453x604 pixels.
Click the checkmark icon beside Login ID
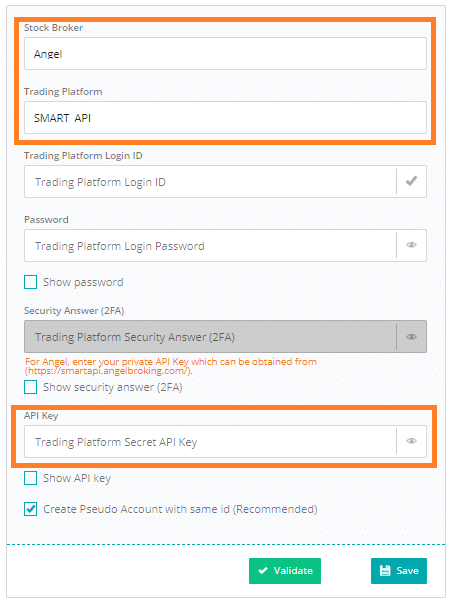click(411, 181)
